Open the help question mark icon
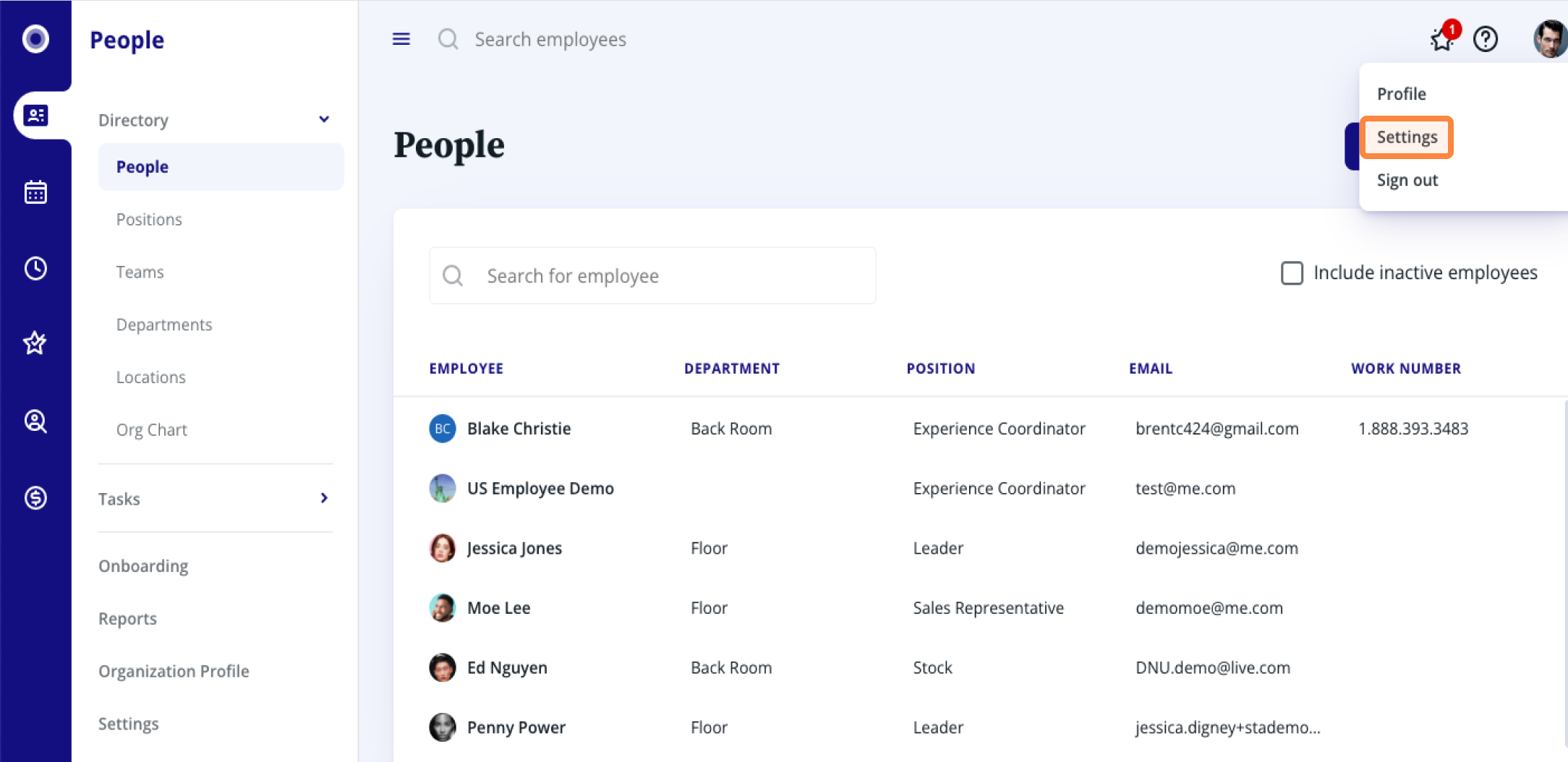1568x762 pixels. pos(1485,39)
